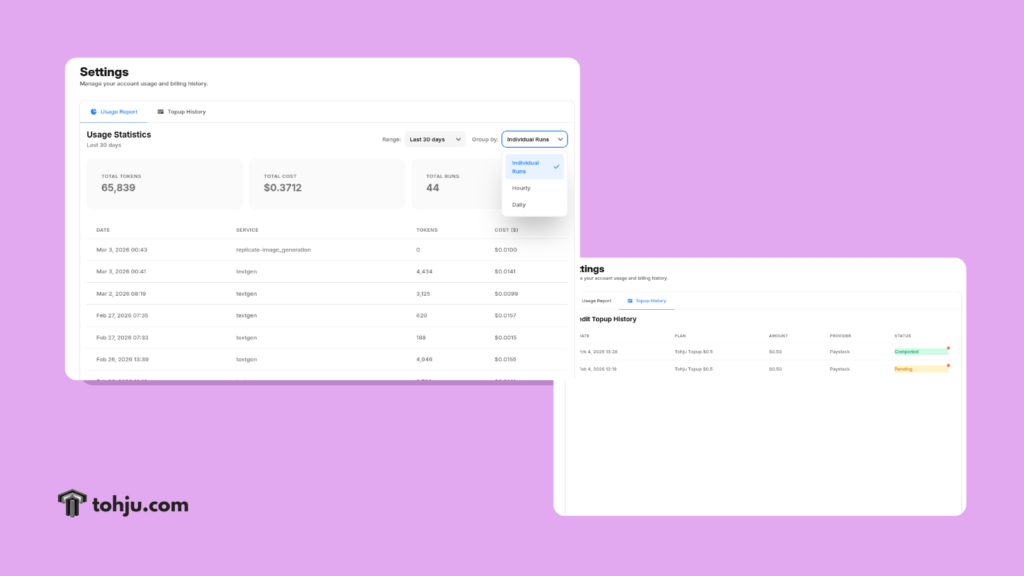Choose Individual Runs in the dropdown list
This screenshot has height=576, width=1024.
pos(526,167)
